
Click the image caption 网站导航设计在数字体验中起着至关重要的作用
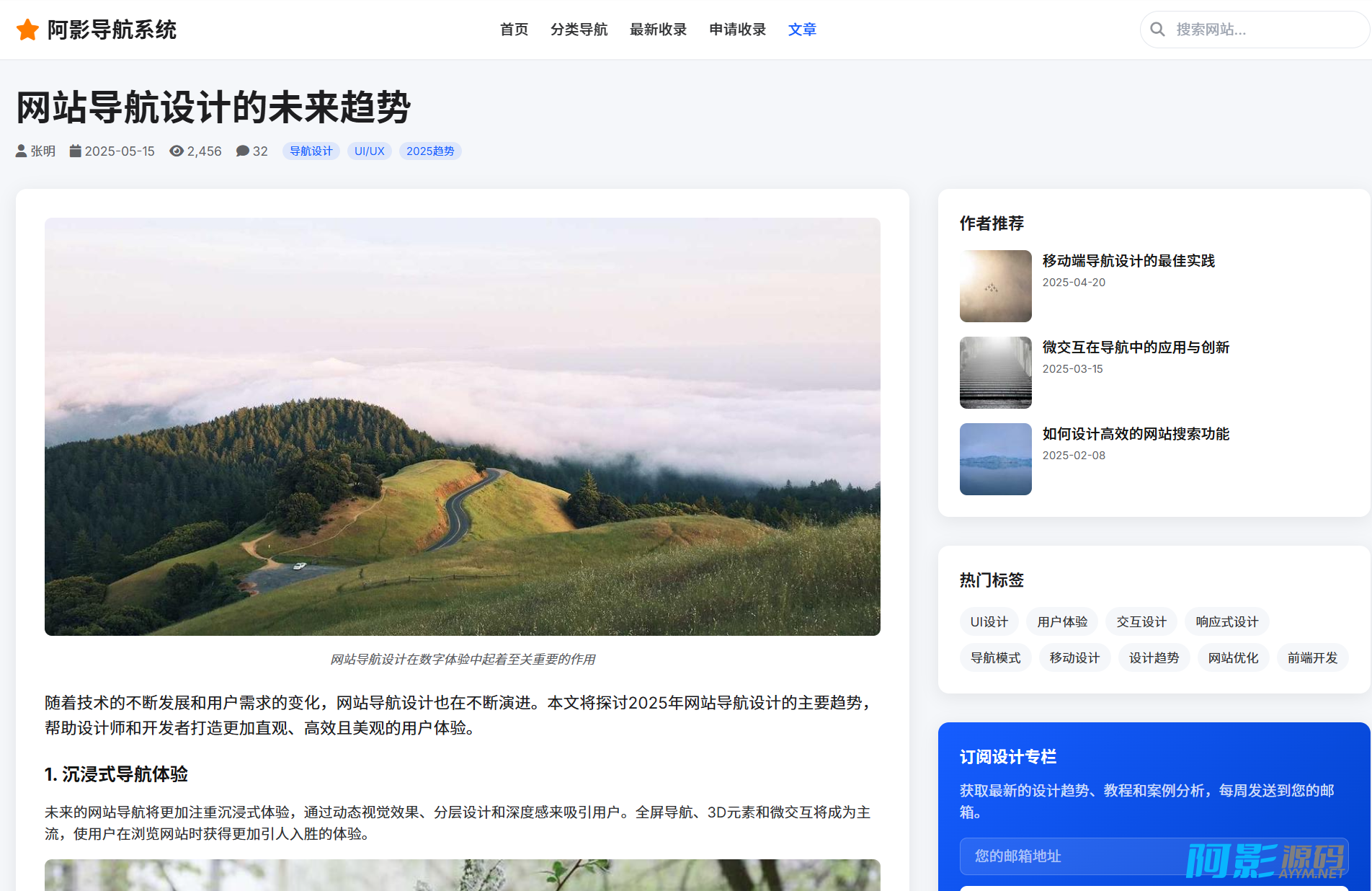tap(463, 659)
